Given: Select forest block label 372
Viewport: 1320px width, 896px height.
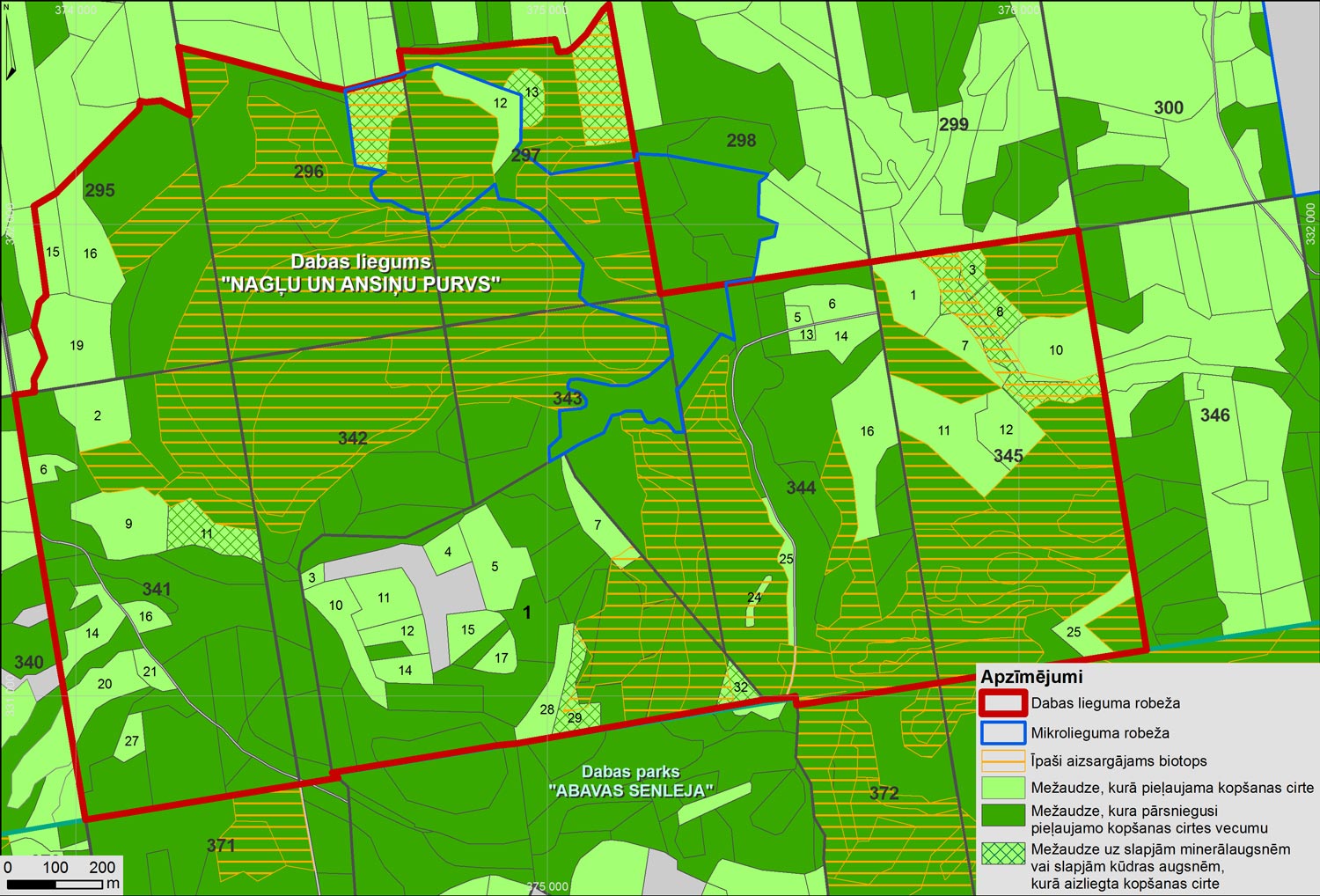Looking at the screenshot, I should [884, 793].
